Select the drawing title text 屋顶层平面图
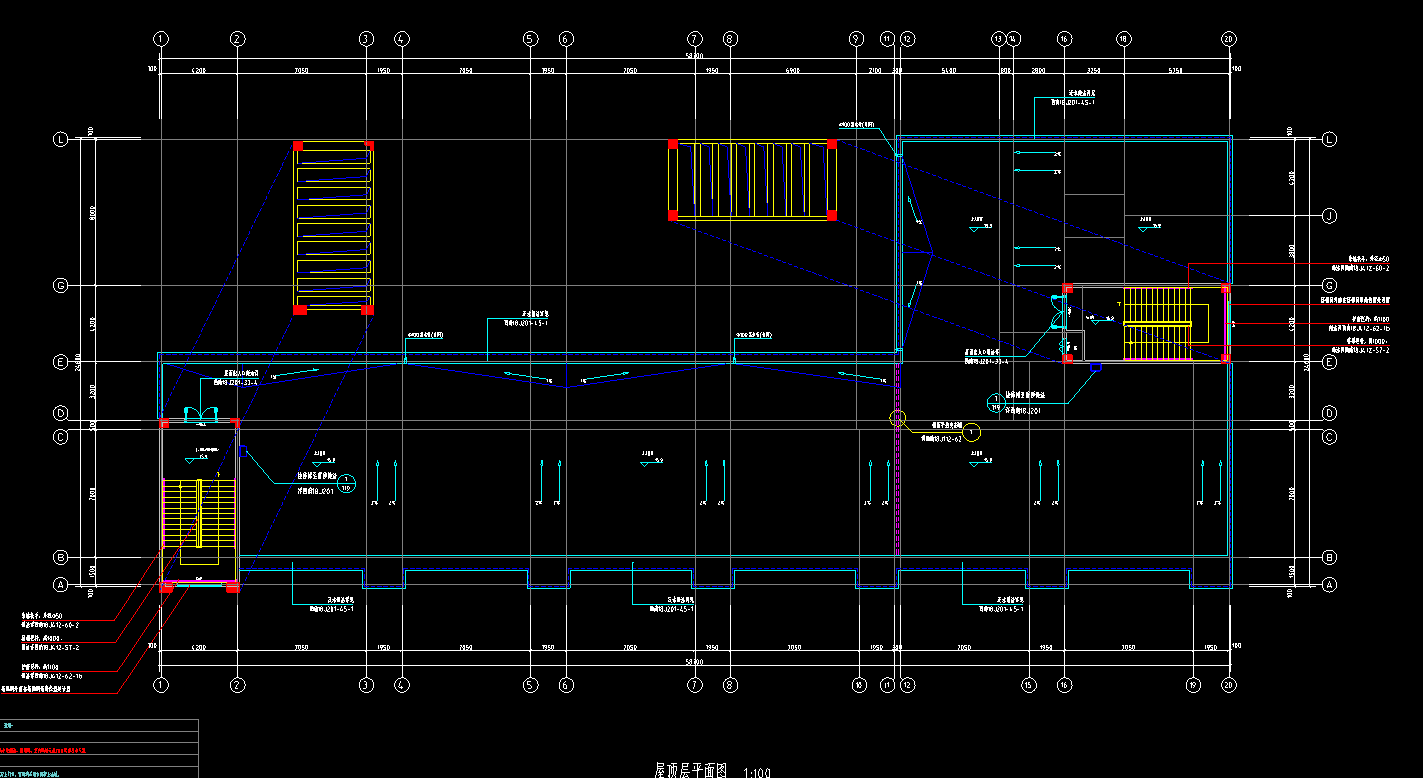 [691, 769]
